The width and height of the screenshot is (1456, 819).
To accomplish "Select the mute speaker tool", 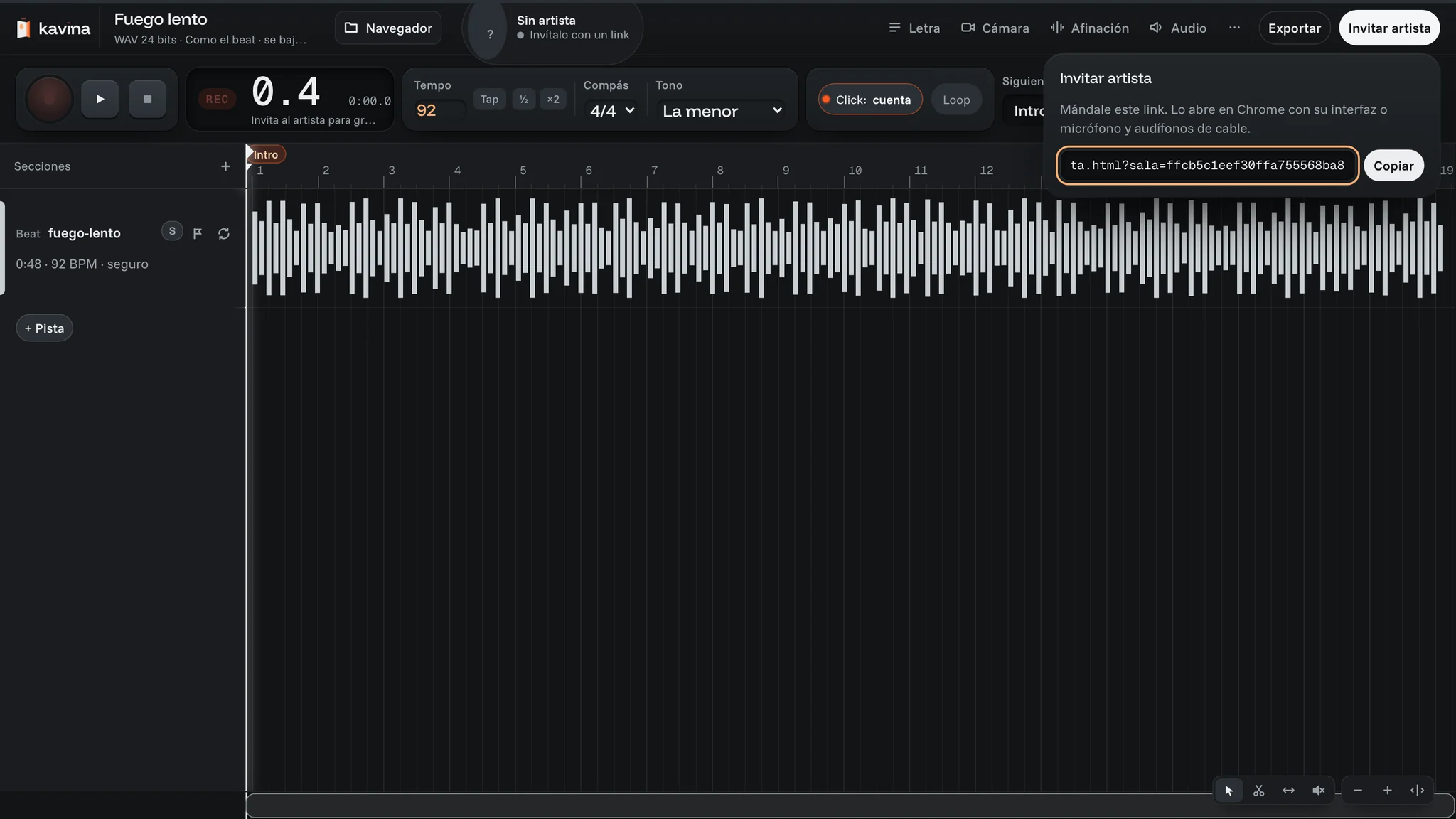I will tap(1318, 791).
